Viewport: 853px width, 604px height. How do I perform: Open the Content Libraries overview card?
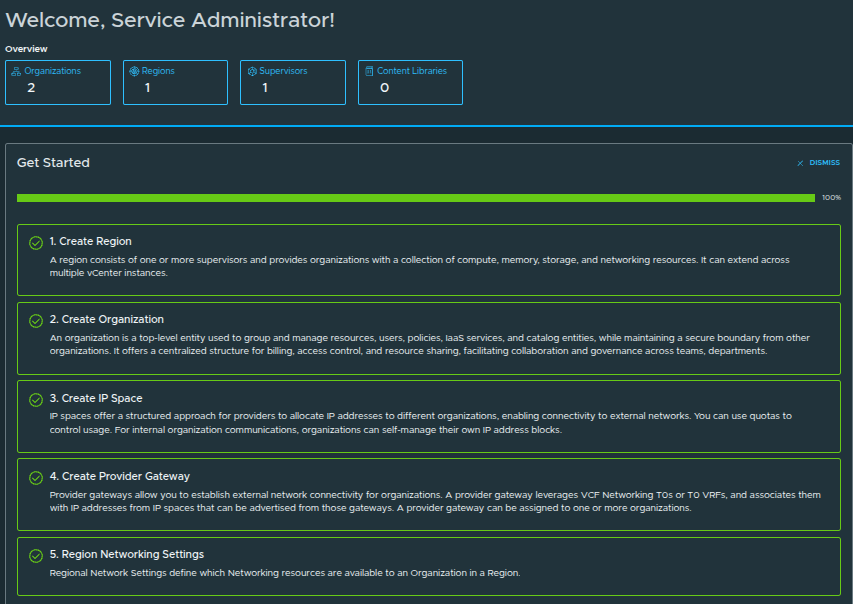[410, 82]
